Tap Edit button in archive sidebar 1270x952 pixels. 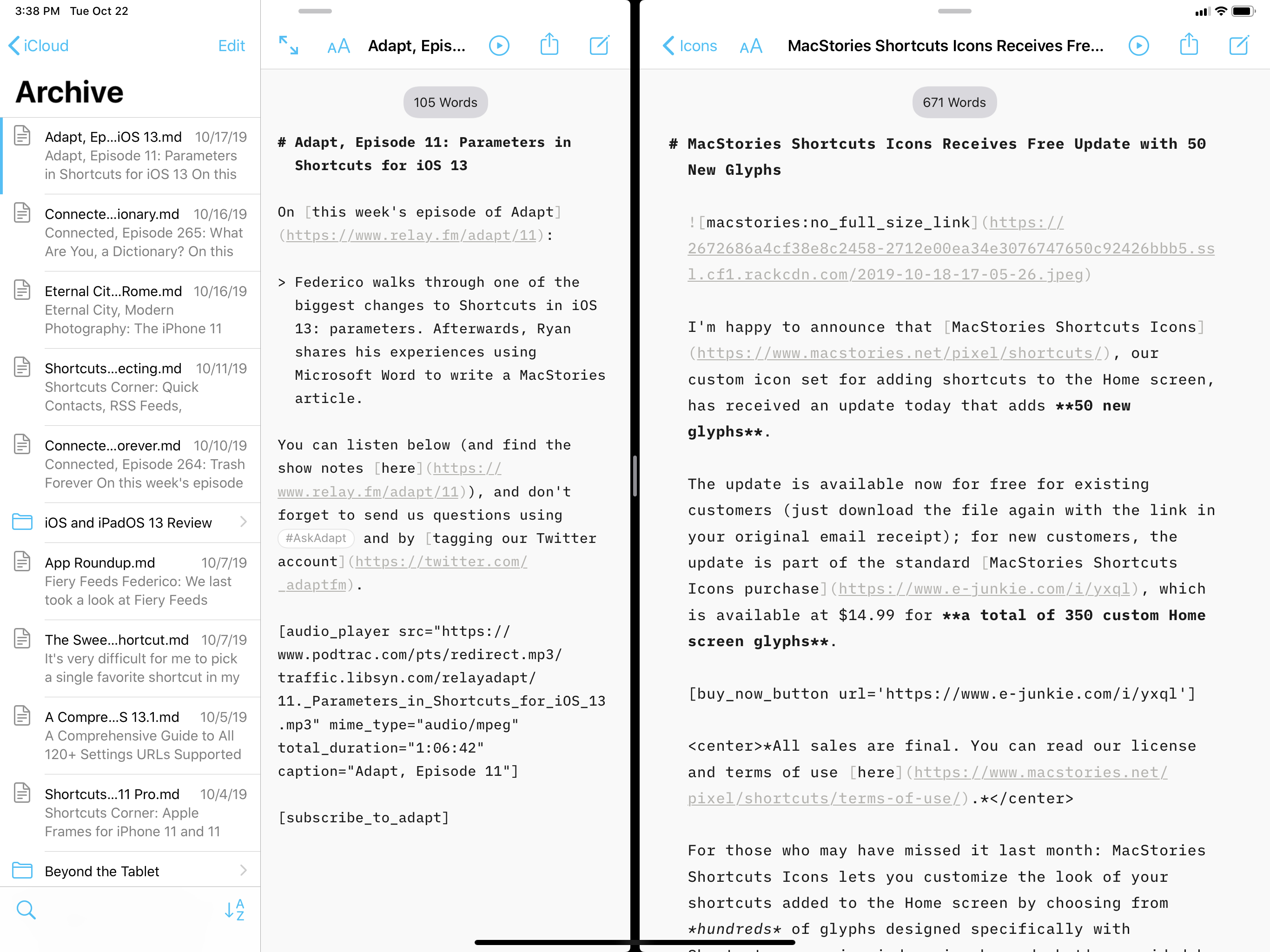click(231, 45)
